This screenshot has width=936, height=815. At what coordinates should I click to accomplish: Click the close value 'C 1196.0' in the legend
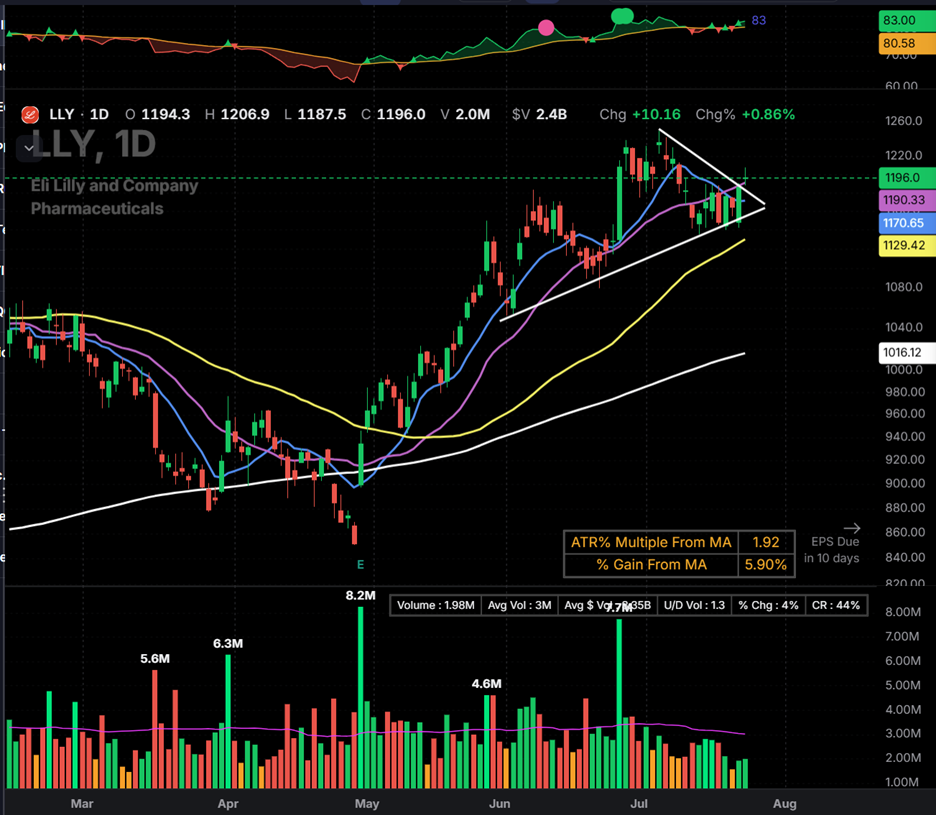point(393,115)
